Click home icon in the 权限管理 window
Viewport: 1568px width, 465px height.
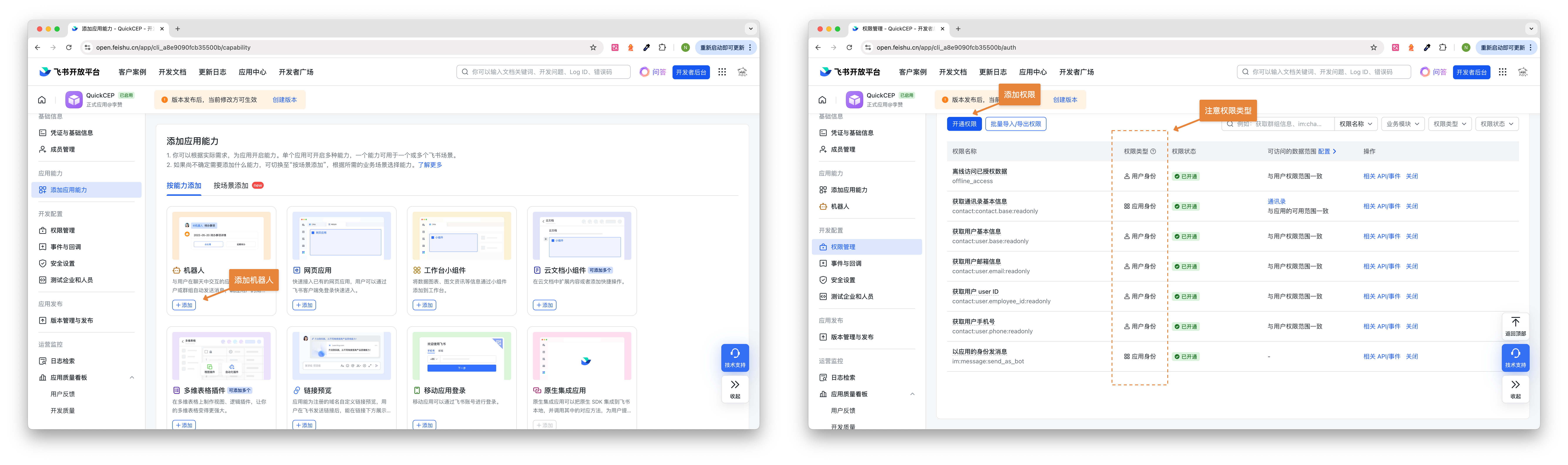click(822, 100)
